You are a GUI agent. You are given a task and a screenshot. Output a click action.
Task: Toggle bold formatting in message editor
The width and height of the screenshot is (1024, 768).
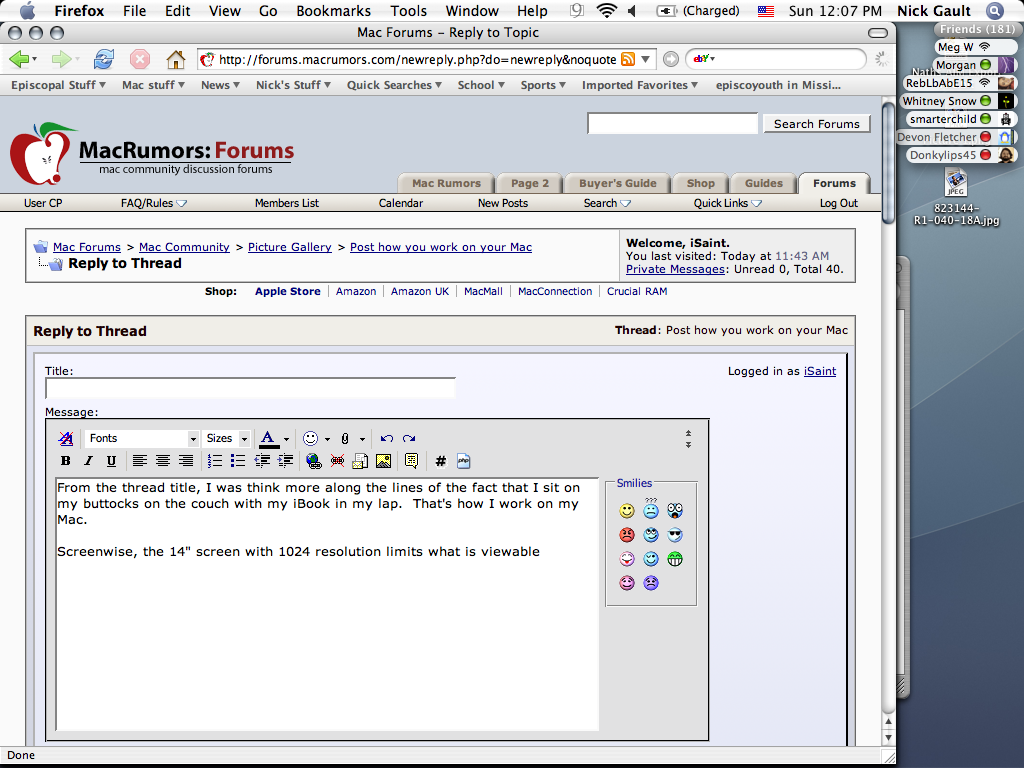tap(65, 461)
